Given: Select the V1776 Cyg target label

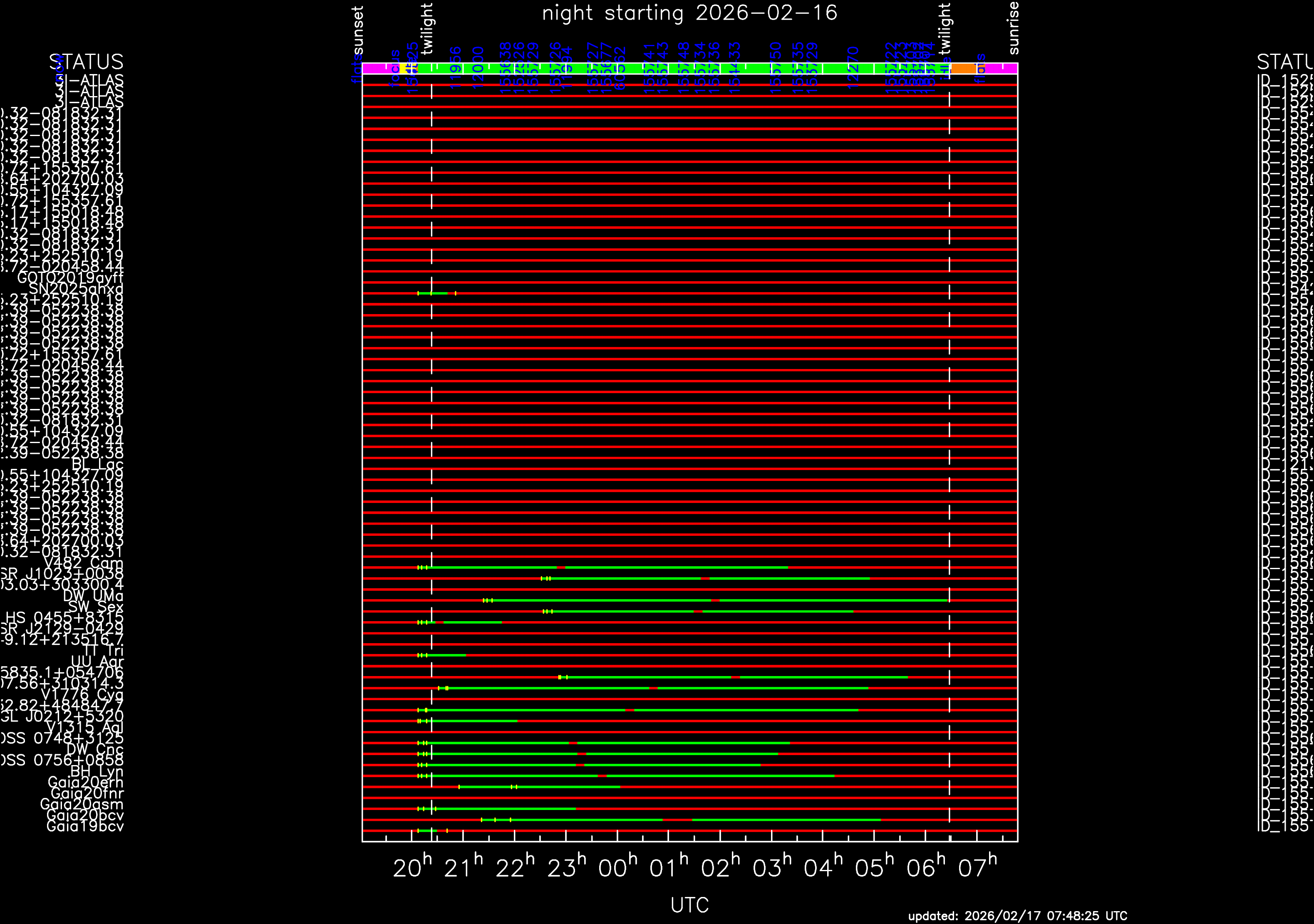Looking at the screenshot, I should [82, 695].
